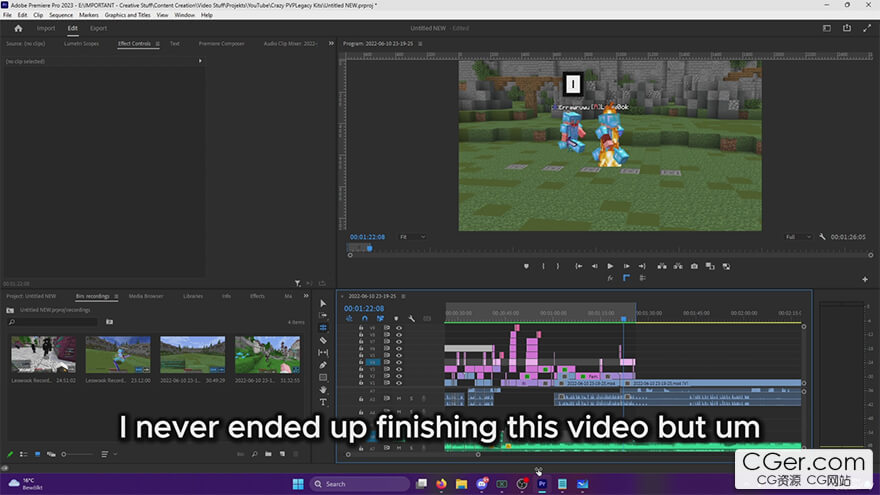Screen dimensions: 880x495
Task: Open Program monitor settings wrench
Action: pyautogui.click(x=822, y=237)
